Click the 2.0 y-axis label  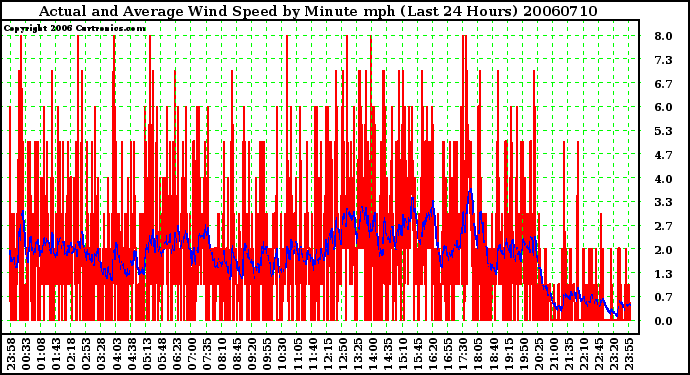[663, 250]
